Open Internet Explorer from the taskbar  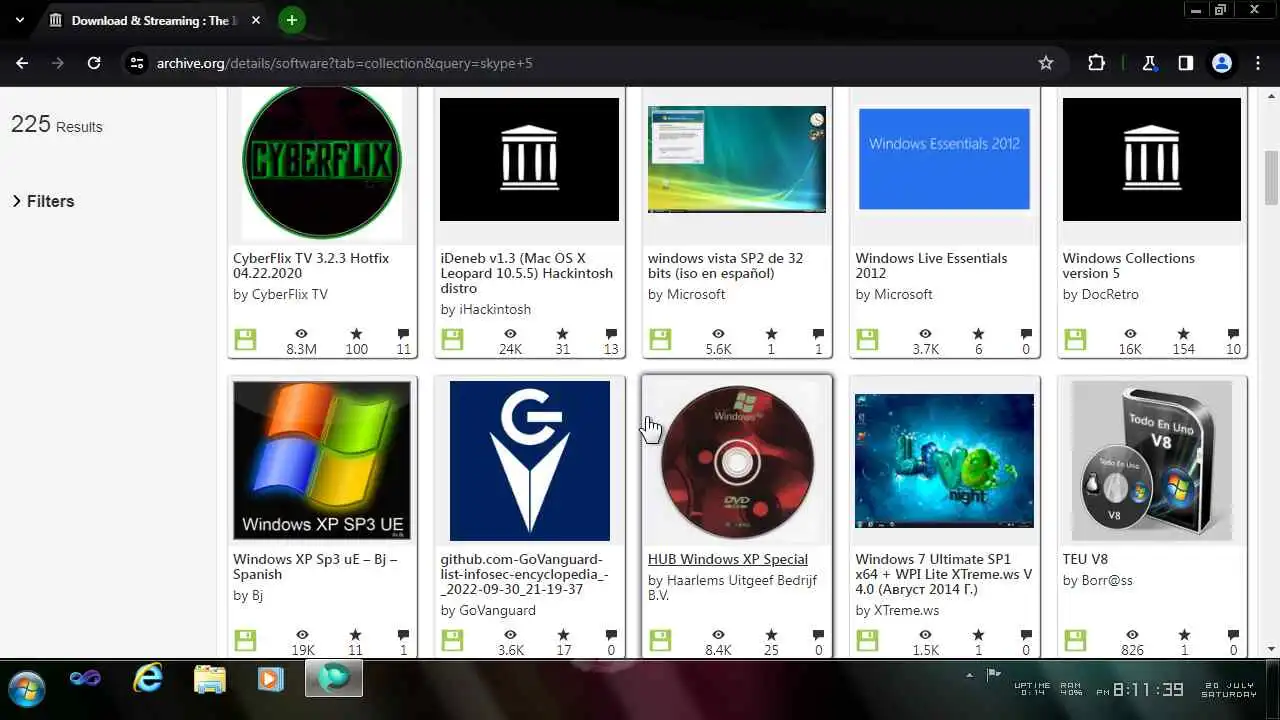(x=147, y=679)
